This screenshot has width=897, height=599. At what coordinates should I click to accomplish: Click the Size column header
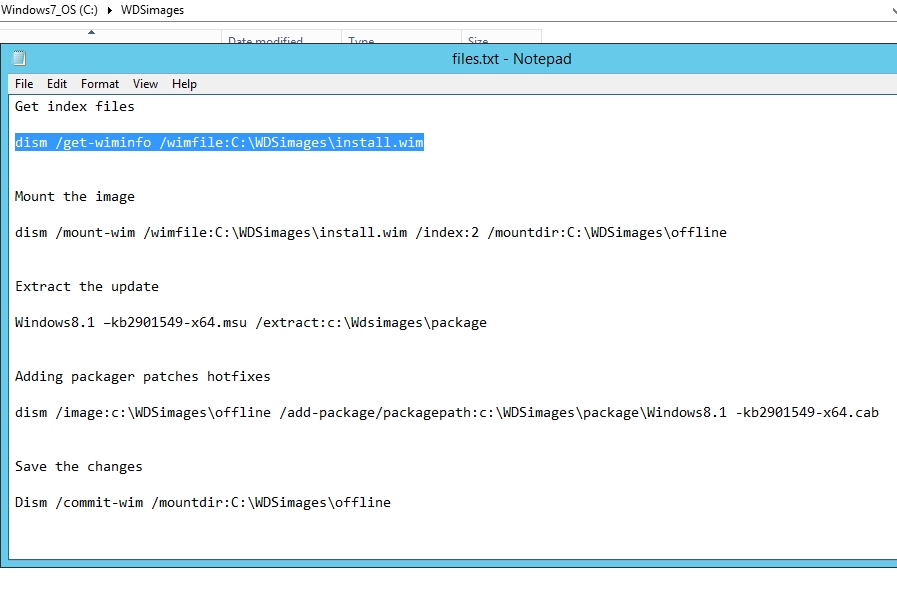point(478,41)
